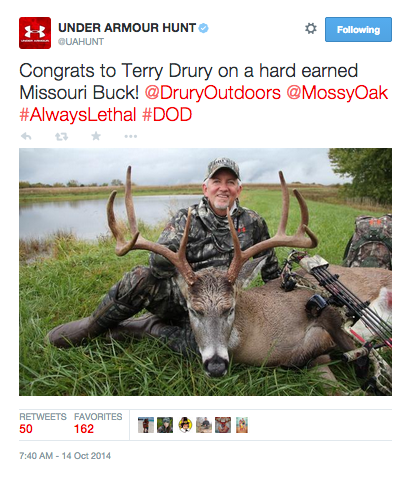Viewport: 403px width, 481px height.
Task: Favorite the tweet with the star icon
Action: 96,136
